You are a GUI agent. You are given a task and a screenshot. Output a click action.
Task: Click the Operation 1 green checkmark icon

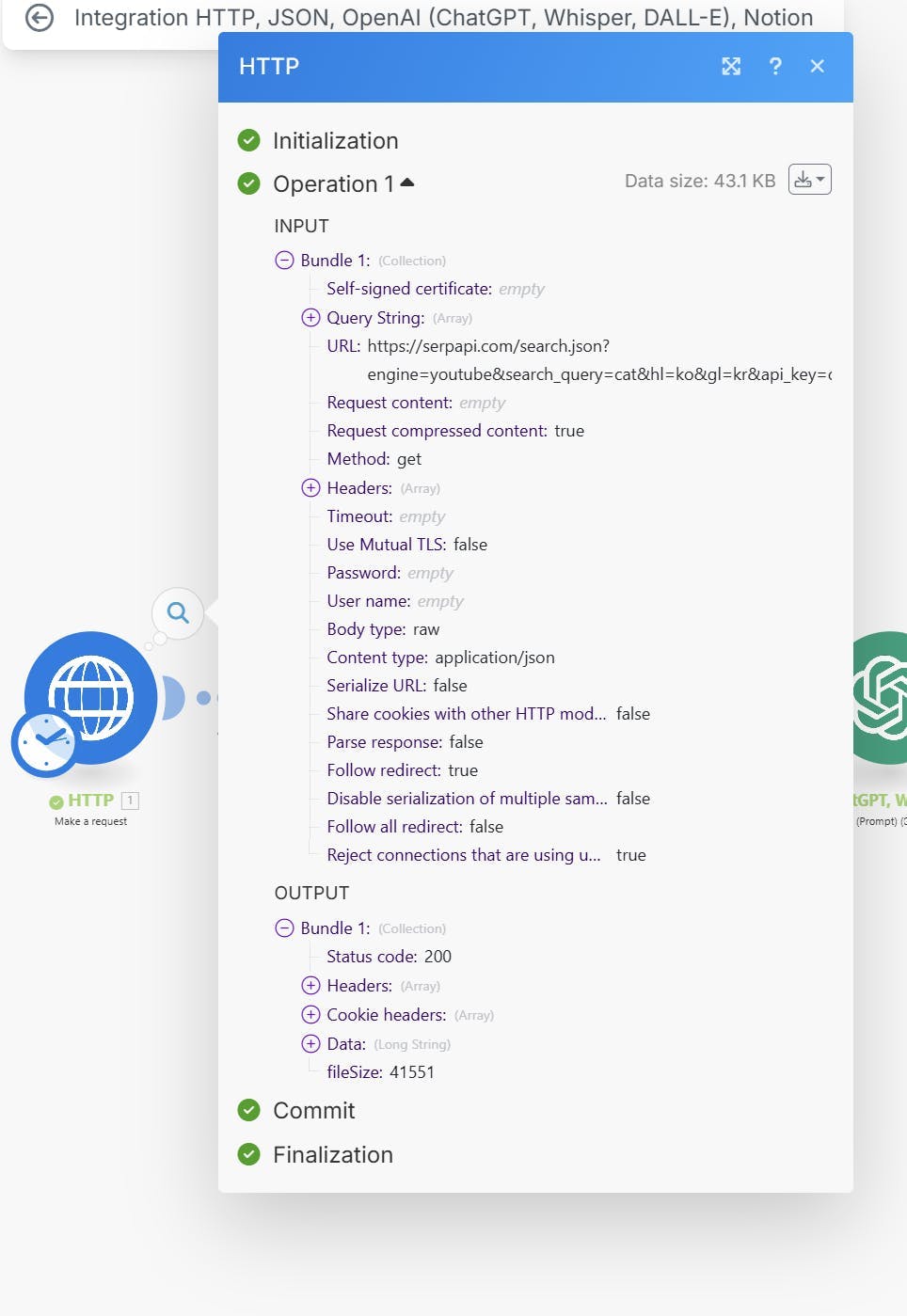pyautogui.click(x=248, y=183)
